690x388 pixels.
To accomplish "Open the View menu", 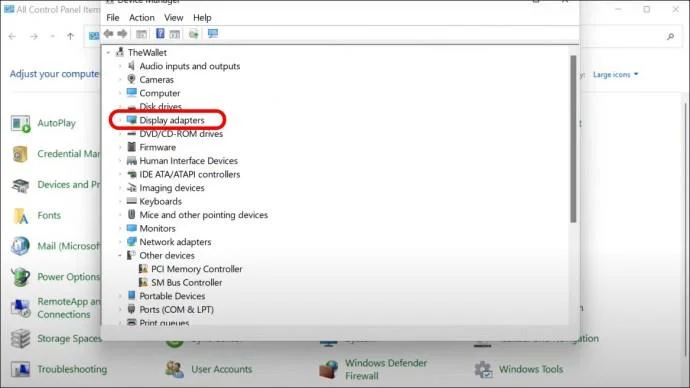I will click(x=173, y=18).
